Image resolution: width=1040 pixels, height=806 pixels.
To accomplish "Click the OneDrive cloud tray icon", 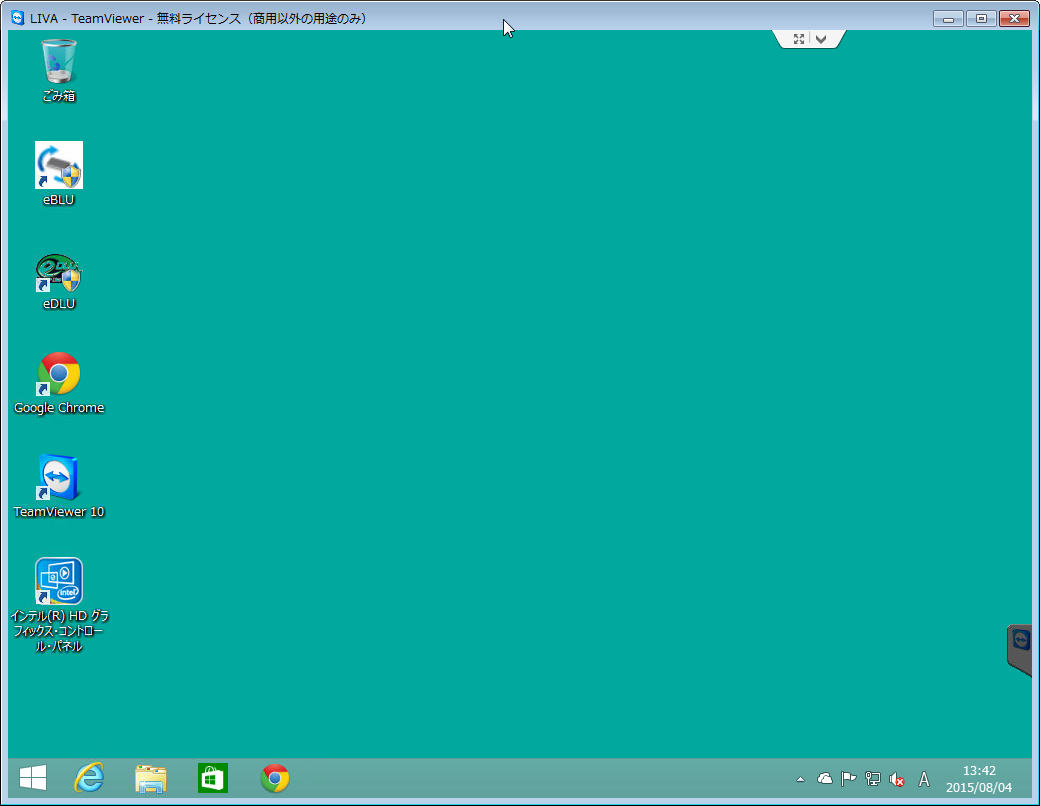I will point(824,779).
